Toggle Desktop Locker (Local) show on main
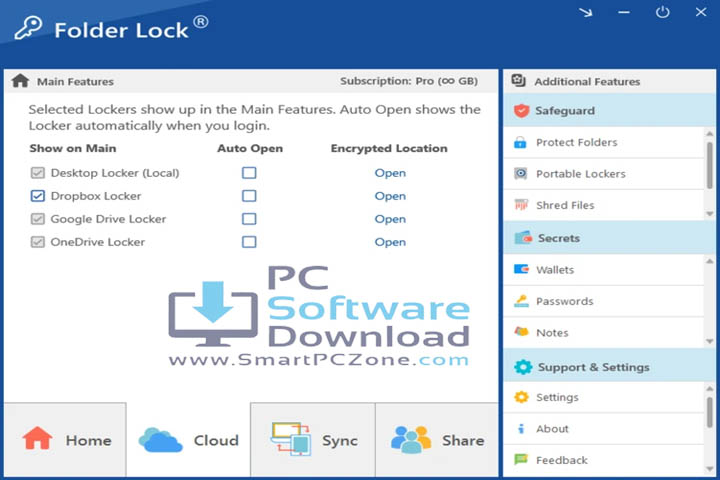The image size is (720, 480). coord(38,173)
